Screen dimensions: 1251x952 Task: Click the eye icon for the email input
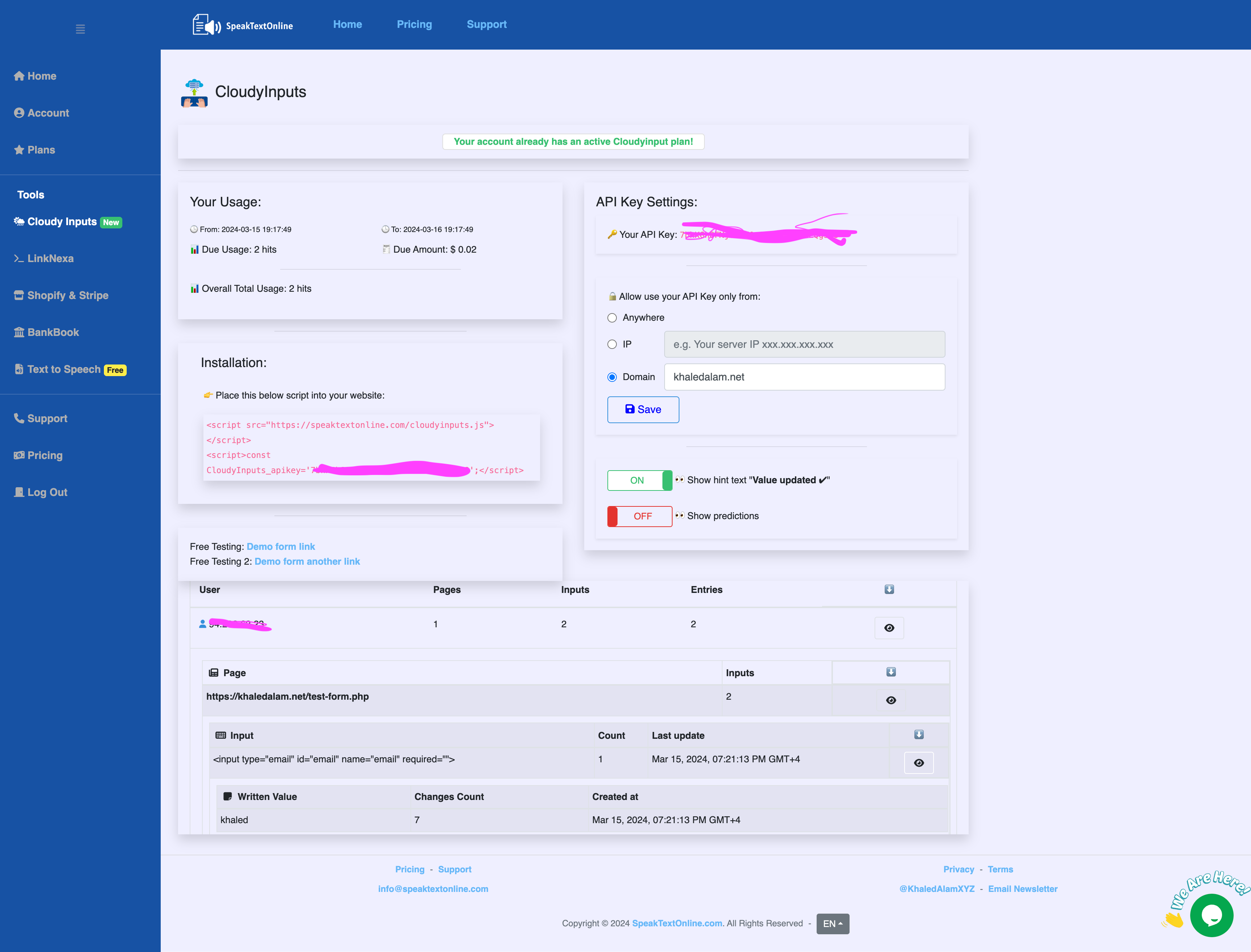pos(918,763)
